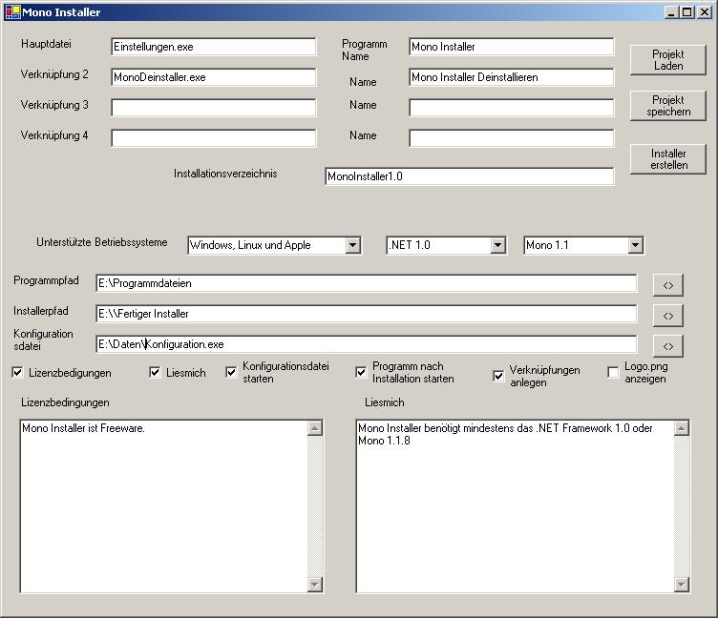
Task: Open the Windows, Linux und Apple dropdown
Action: pos(352,245)
